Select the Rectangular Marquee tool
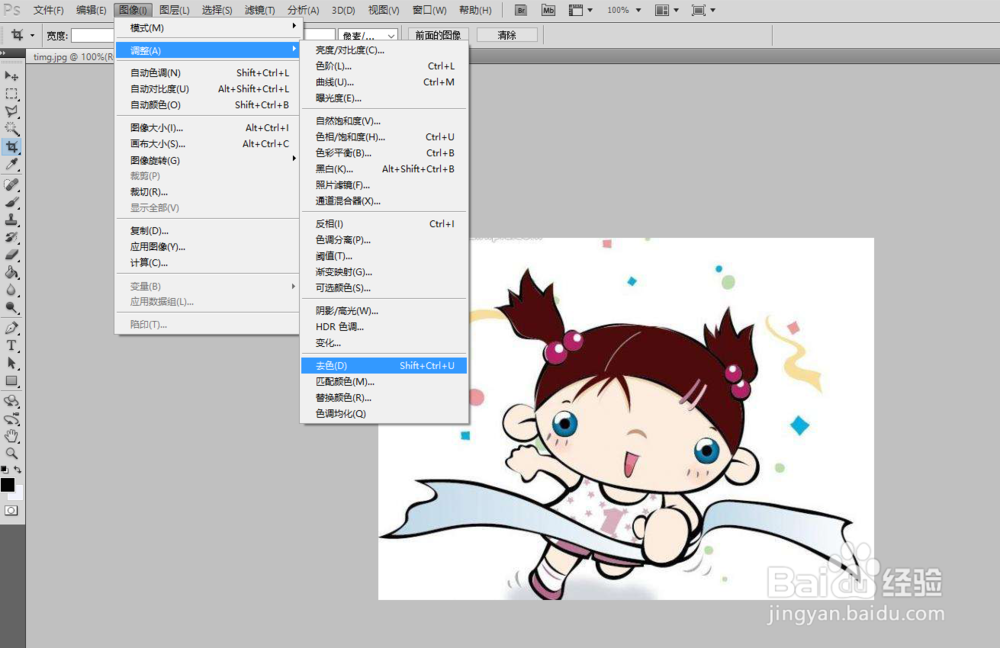The image size is (1000, 648). click(x=11, y=94)
